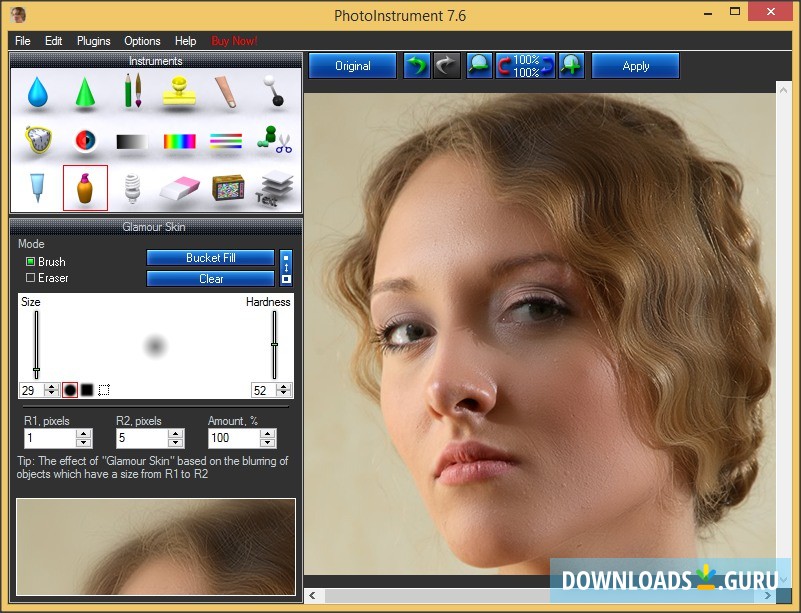Click the horizontal scrollbar left arrow
801x613 pixels.
click(313, 596)
